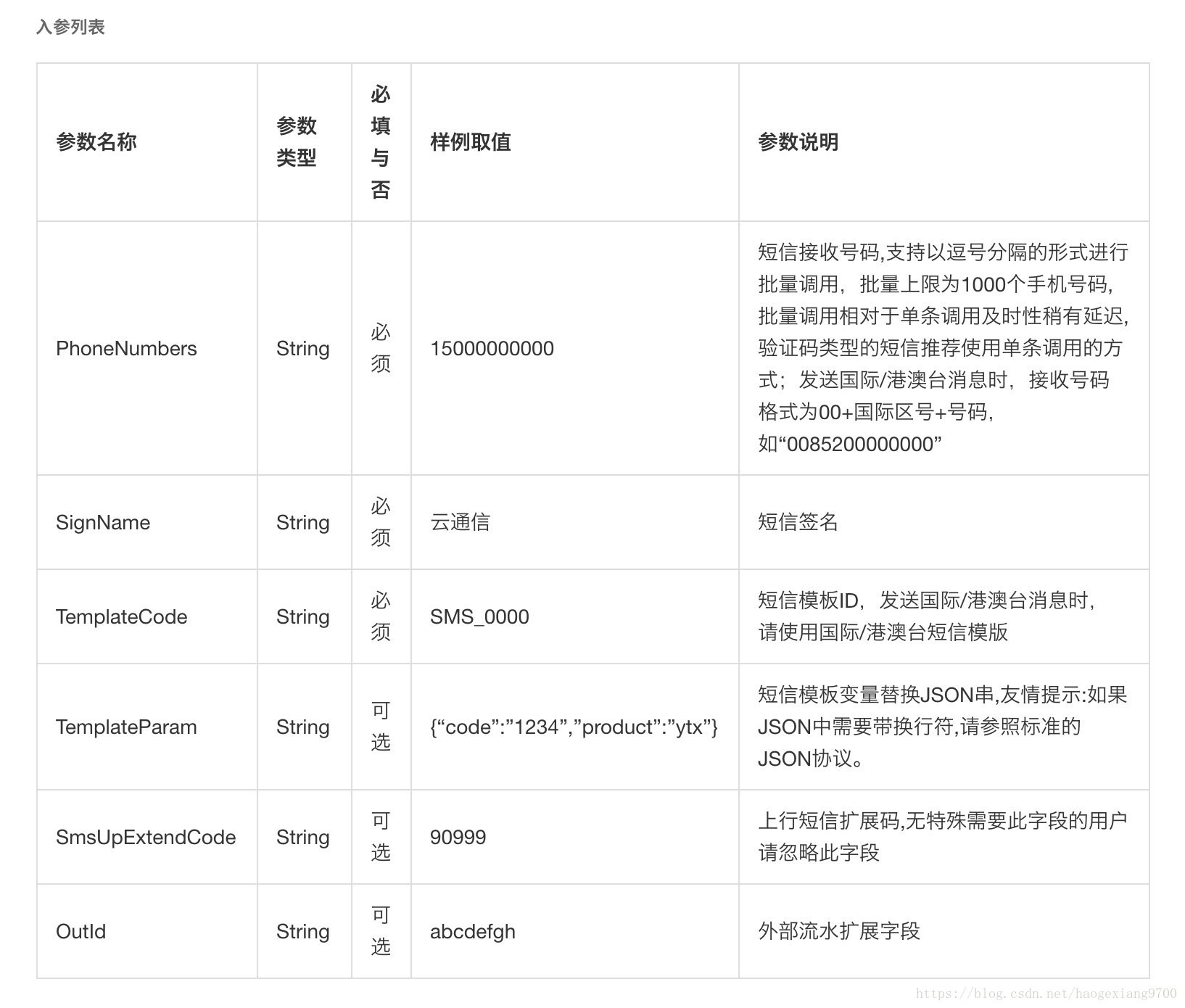Click the 参数名称 column header

(x=96, y=142)
